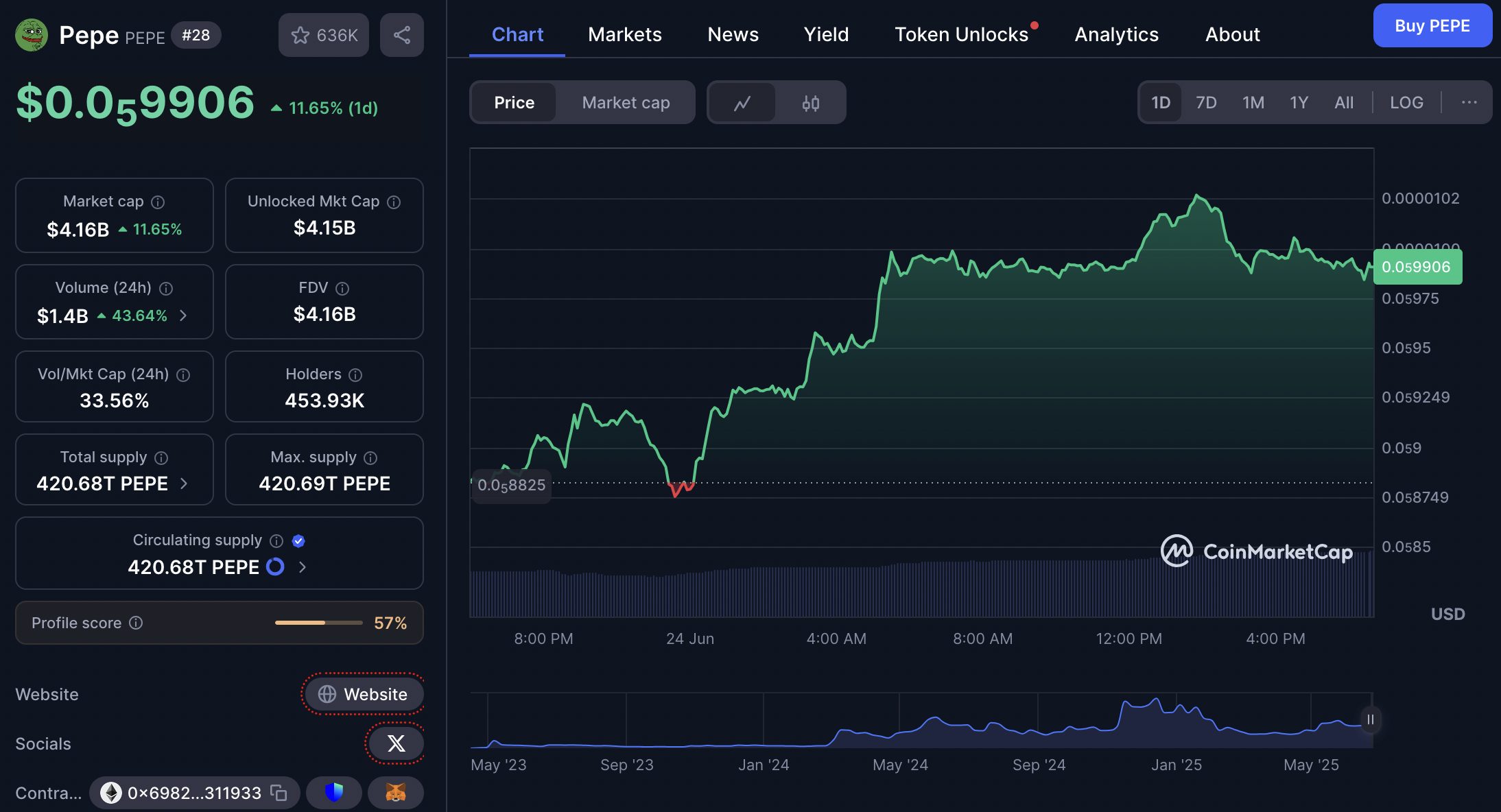The height and width of the screenshot is (812, 1501).
Task: Add Pepe to watchlist via star button
Action: [324, 35]
